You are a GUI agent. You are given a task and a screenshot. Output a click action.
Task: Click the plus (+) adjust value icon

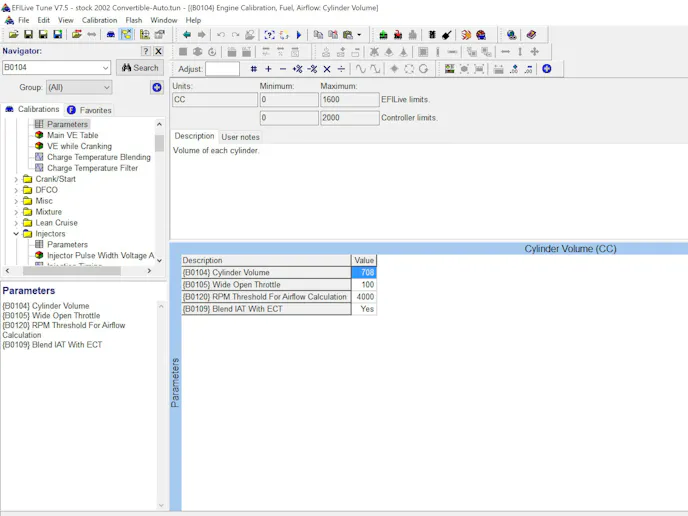point(268,69)
